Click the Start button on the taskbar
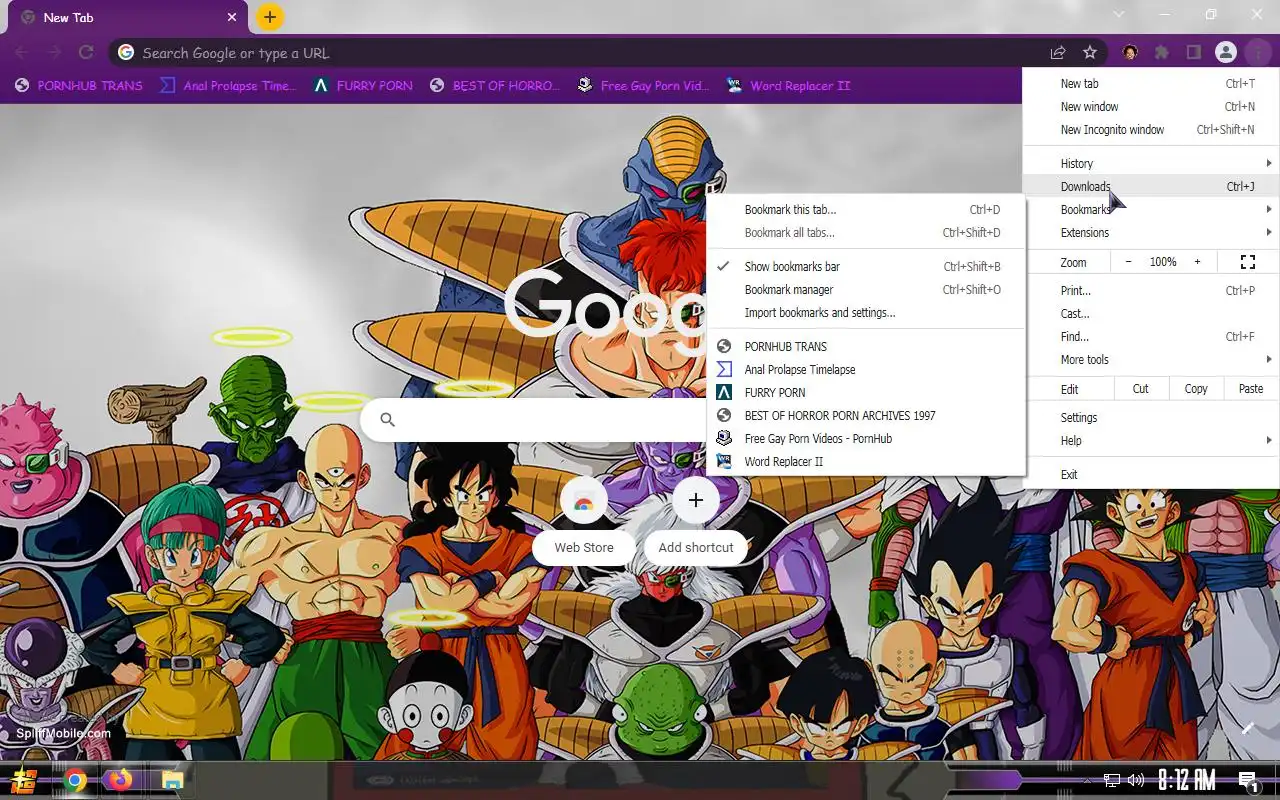Image resolution: width=1280 pixels, height=800 pixels. pyautogui.click(x=24, y=780)
